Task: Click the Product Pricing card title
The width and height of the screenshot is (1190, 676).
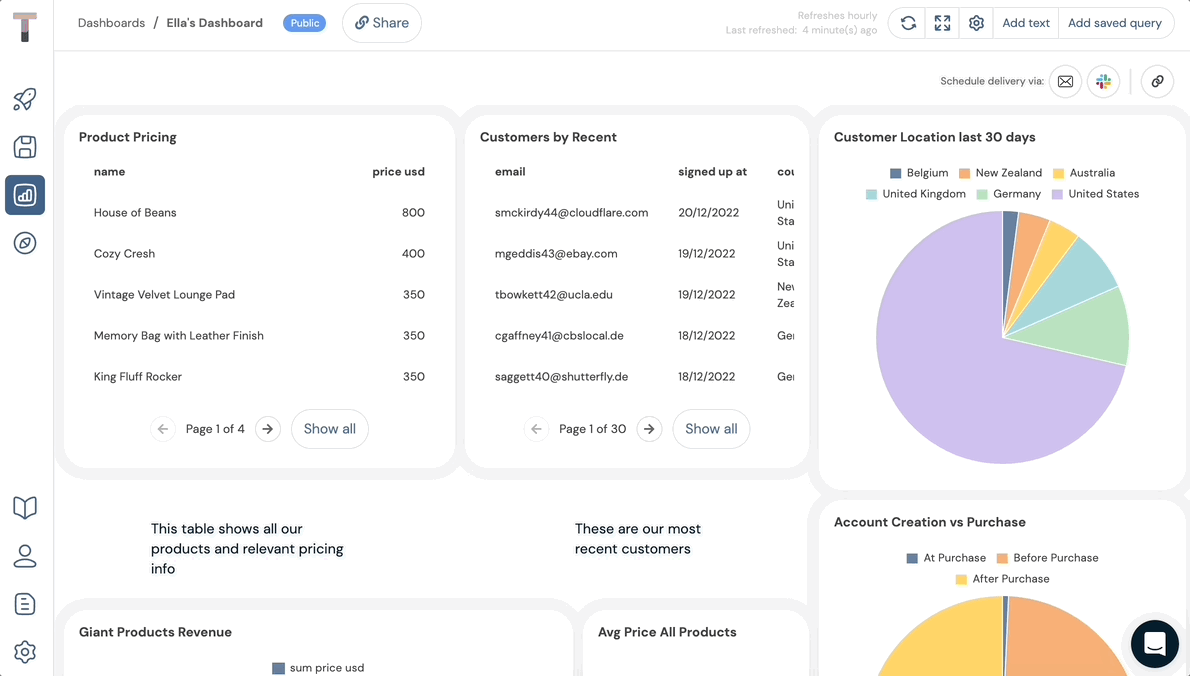Action: pyautogui.click(x=128, y=137)
